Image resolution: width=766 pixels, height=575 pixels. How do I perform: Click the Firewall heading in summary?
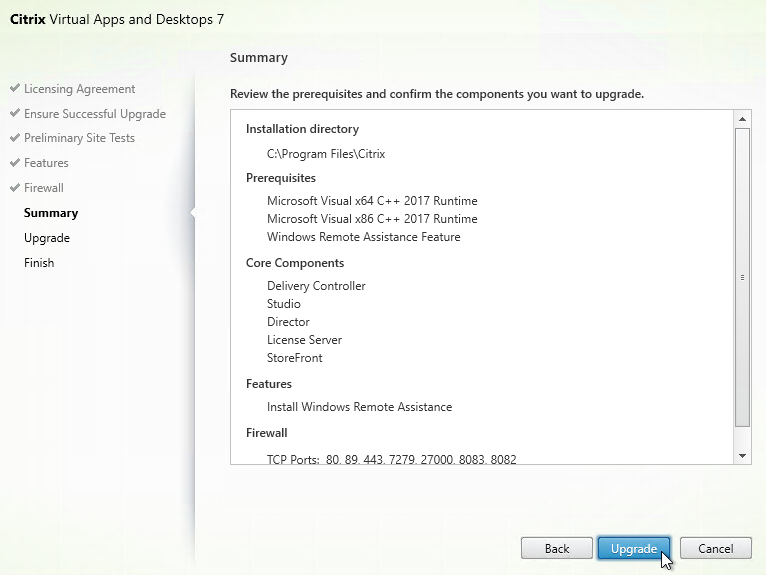click(x=267, y=433)
